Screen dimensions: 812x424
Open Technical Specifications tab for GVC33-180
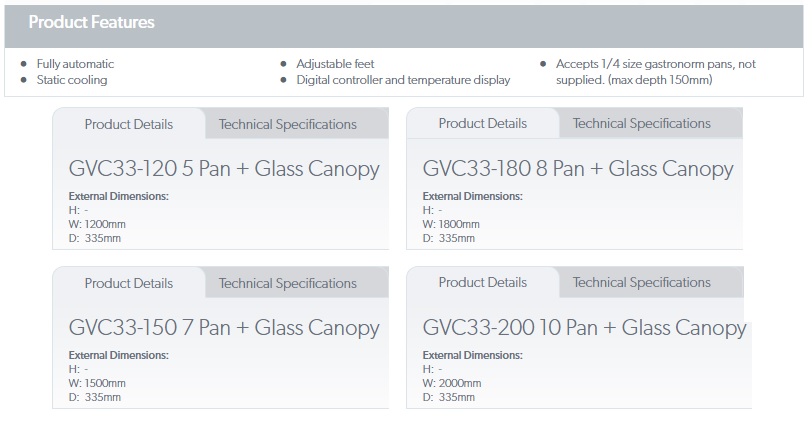tap(642, 124)
